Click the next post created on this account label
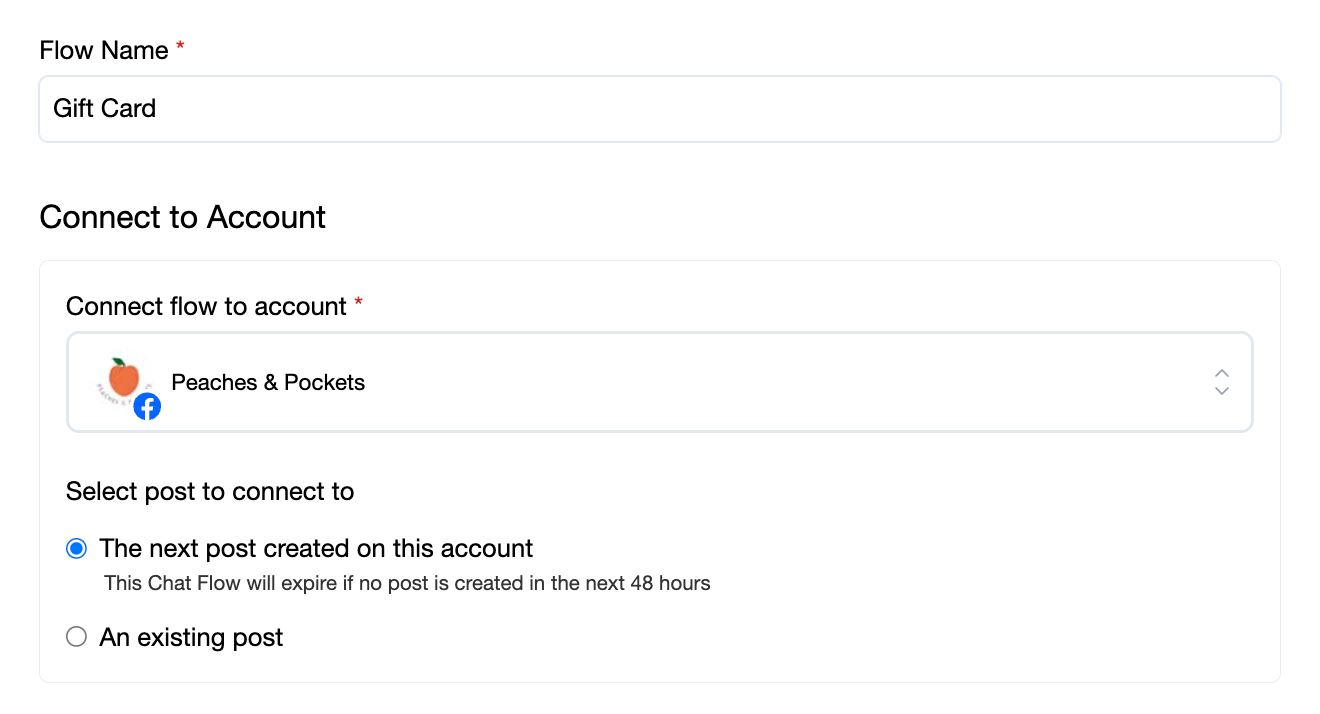1320x714 pixels. pos(316,548)
